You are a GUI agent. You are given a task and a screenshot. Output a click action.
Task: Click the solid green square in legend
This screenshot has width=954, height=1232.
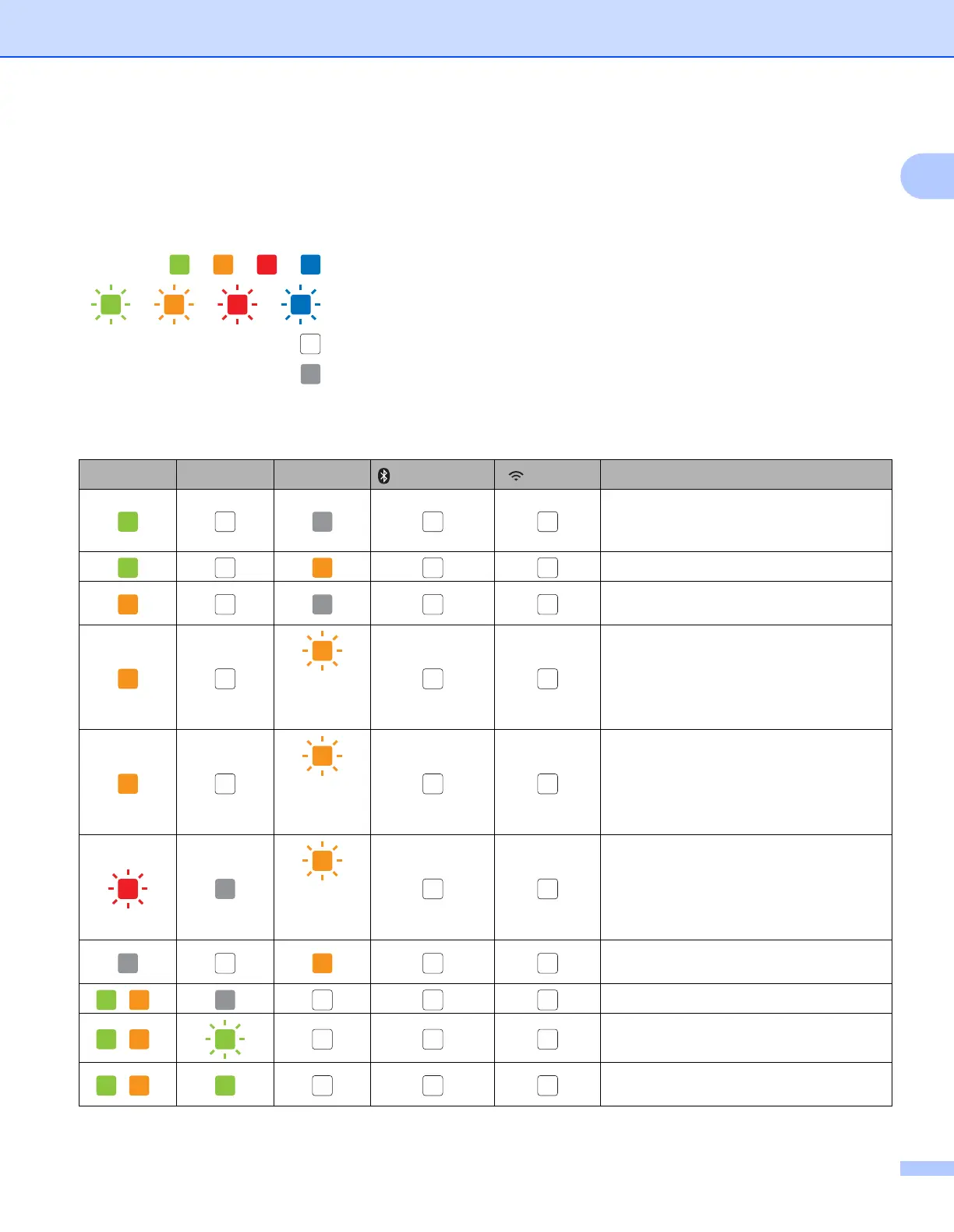[179, 264]
